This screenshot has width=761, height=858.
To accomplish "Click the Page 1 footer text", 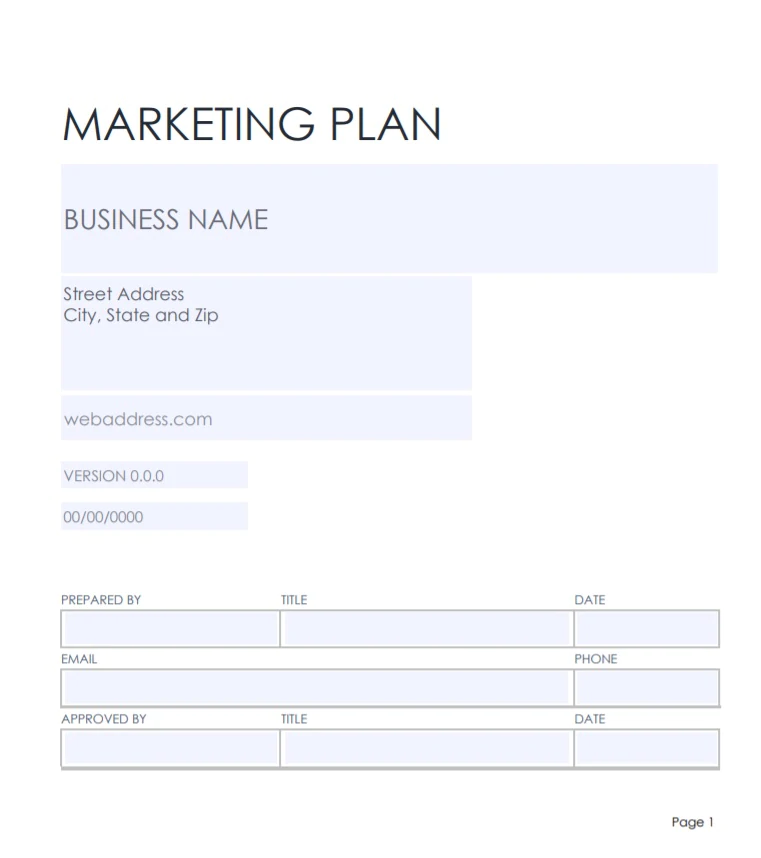I will coord(692,822).
